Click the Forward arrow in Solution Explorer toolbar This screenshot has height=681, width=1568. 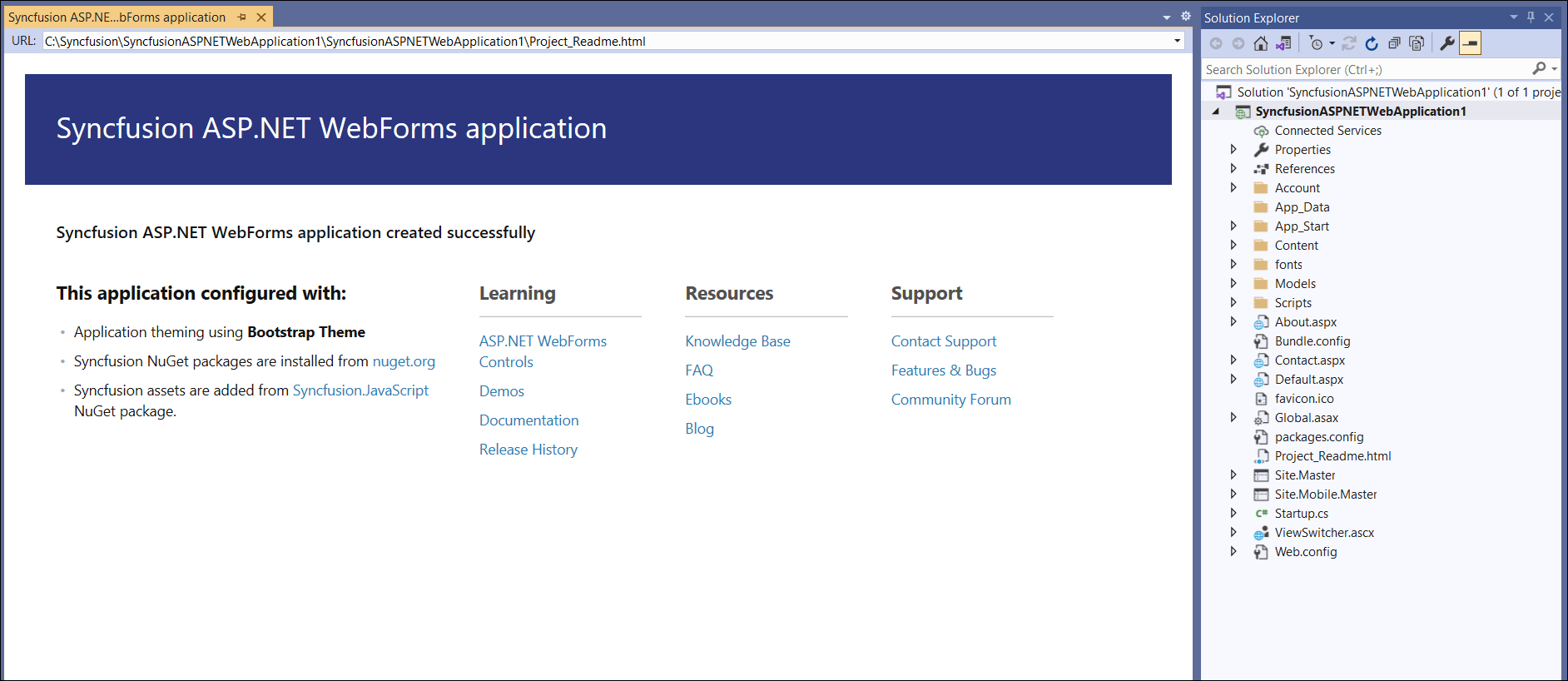click(1238, 43)
